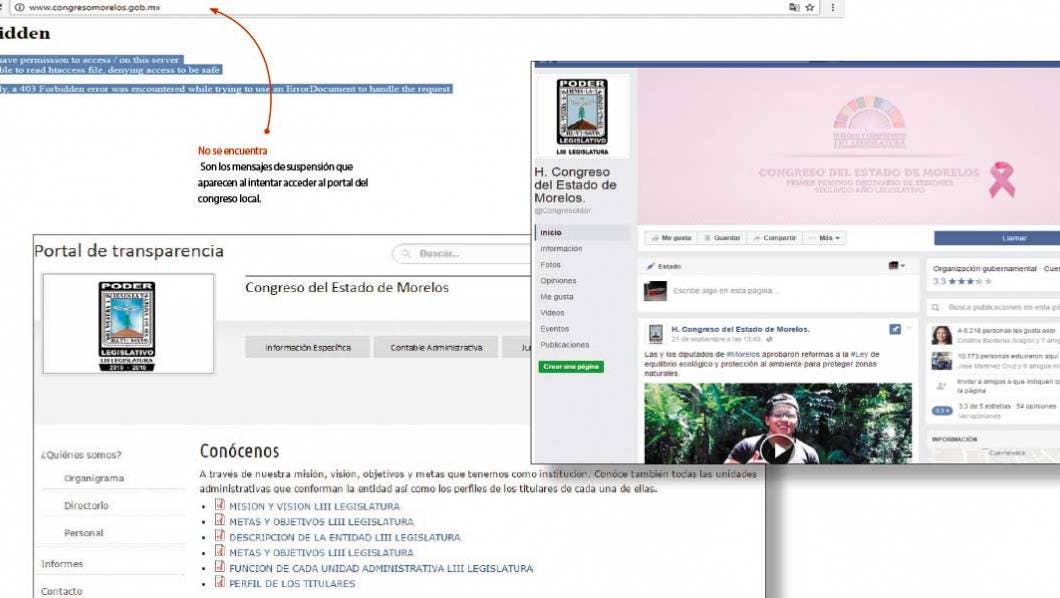
Task: Open FUNCION DE CADA UNIDAD ADMINISTRATIVA link
Action: tap(381, 568)
